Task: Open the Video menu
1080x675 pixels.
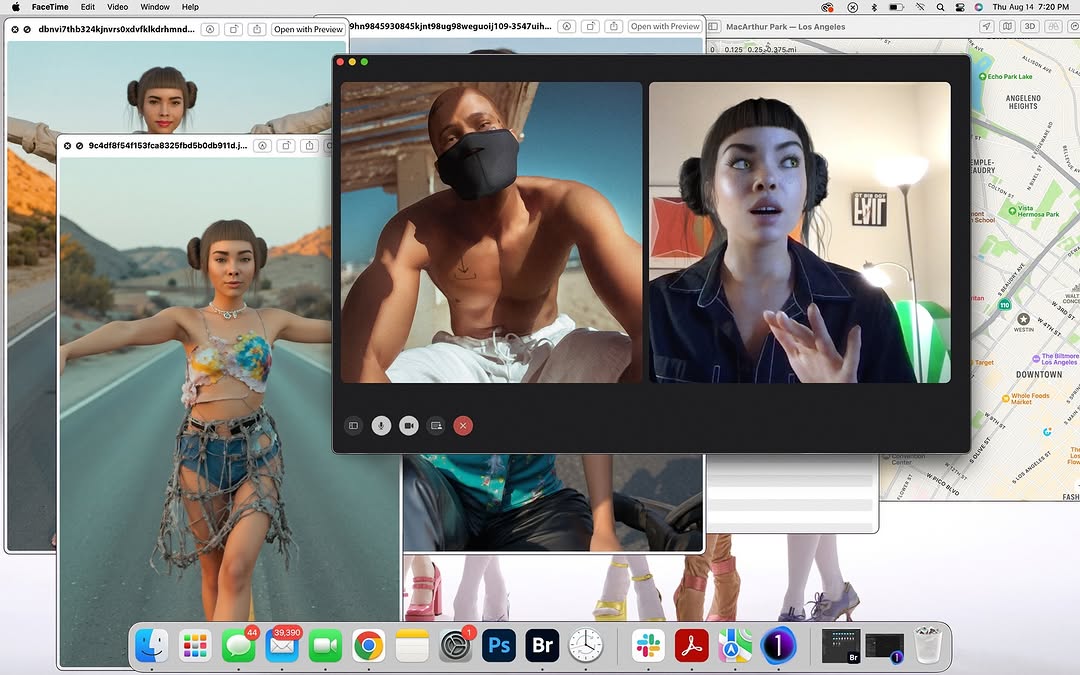Action: pyautogui.click(x=116, y=7)
